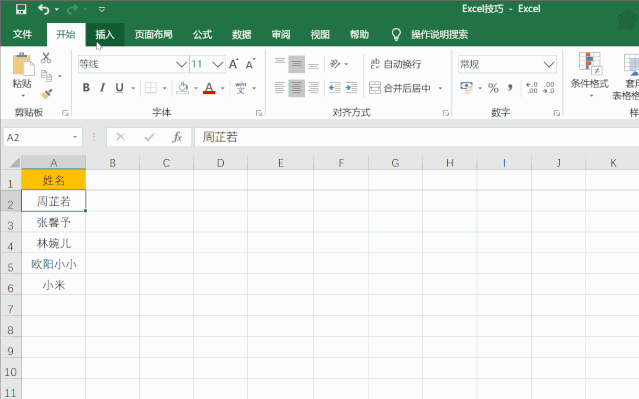Click the Name Box showing A2
This screenshot has height=399, width=639.
coord(43,137)
